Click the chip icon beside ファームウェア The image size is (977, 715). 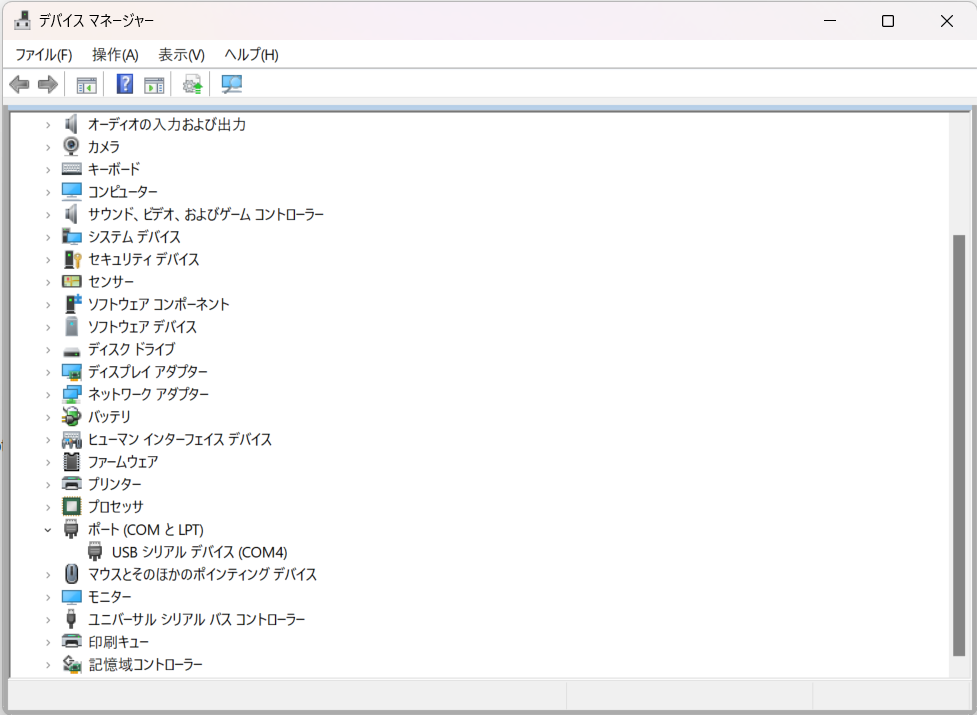(72, 462)
